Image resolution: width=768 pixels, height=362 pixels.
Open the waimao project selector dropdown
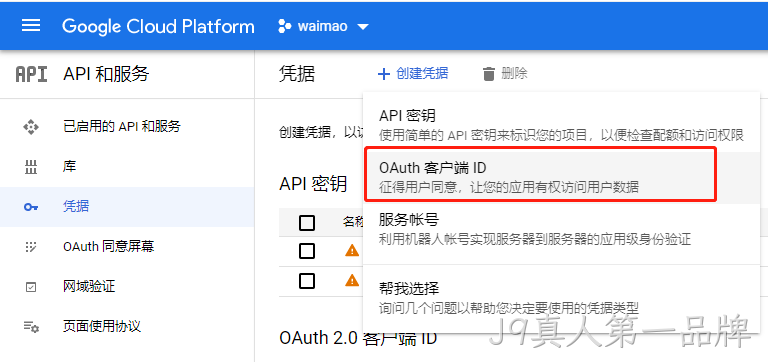(323, 26)
